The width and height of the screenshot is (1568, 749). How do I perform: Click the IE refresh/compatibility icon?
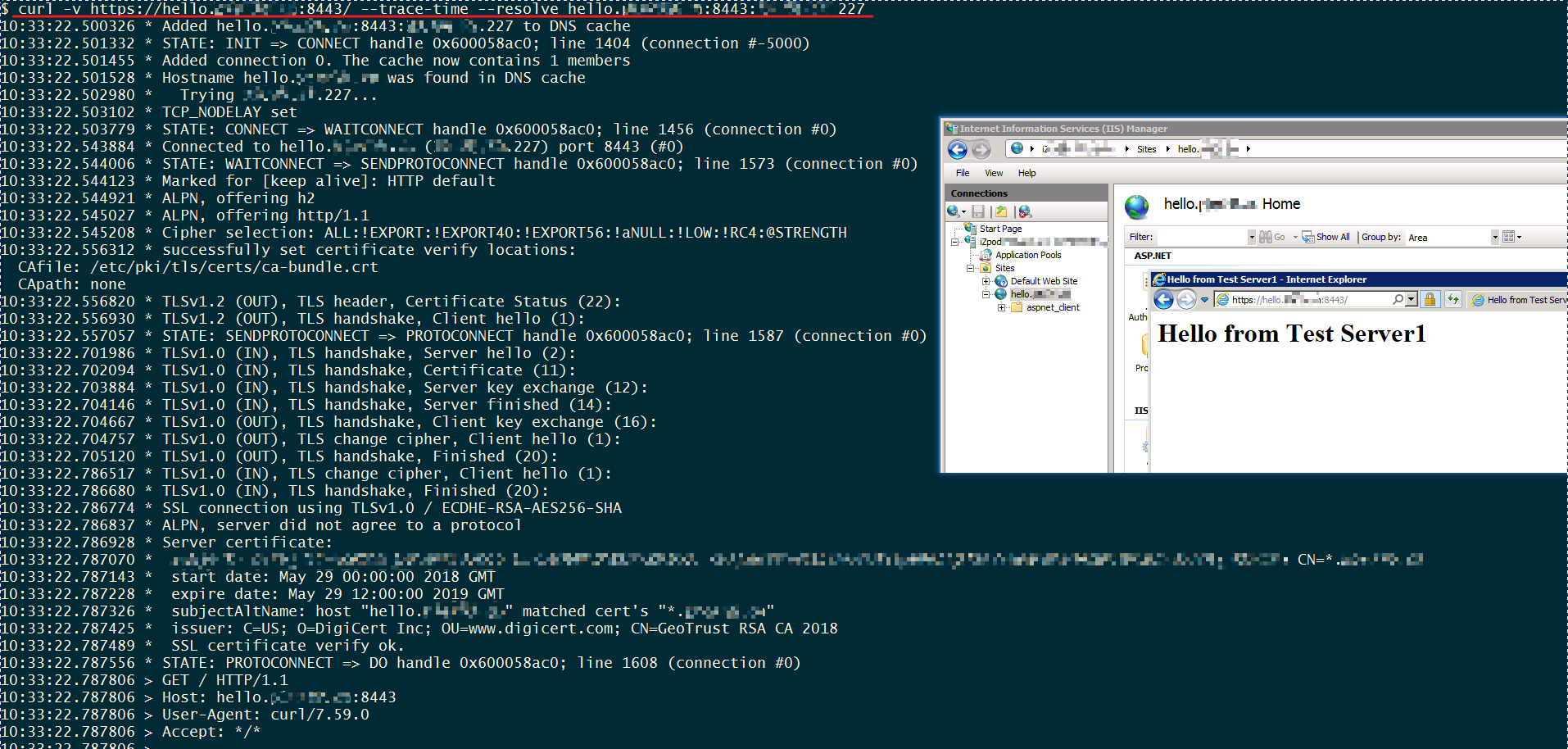1452,299
